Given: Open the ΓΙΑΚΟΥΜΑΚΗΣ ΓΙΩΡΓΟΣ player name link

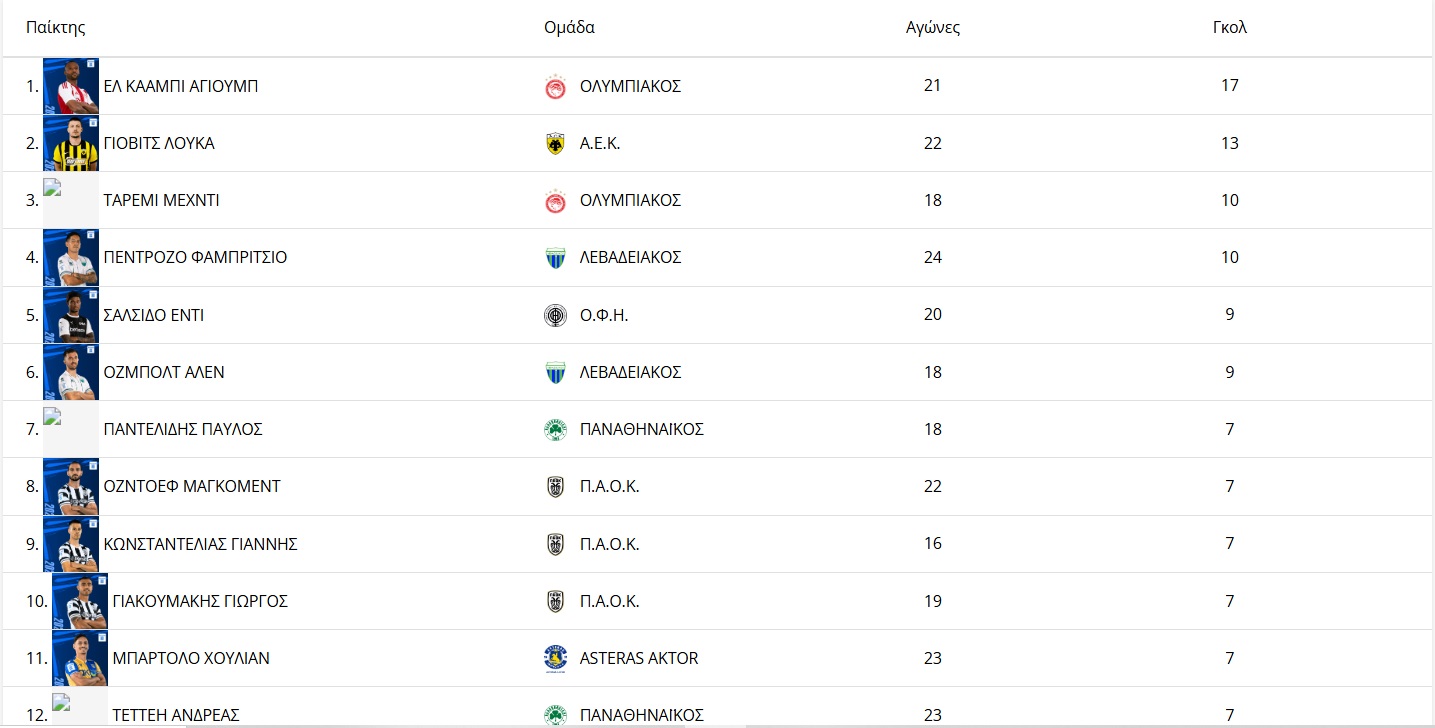Looking at the screenshot, I should (200, 601).
